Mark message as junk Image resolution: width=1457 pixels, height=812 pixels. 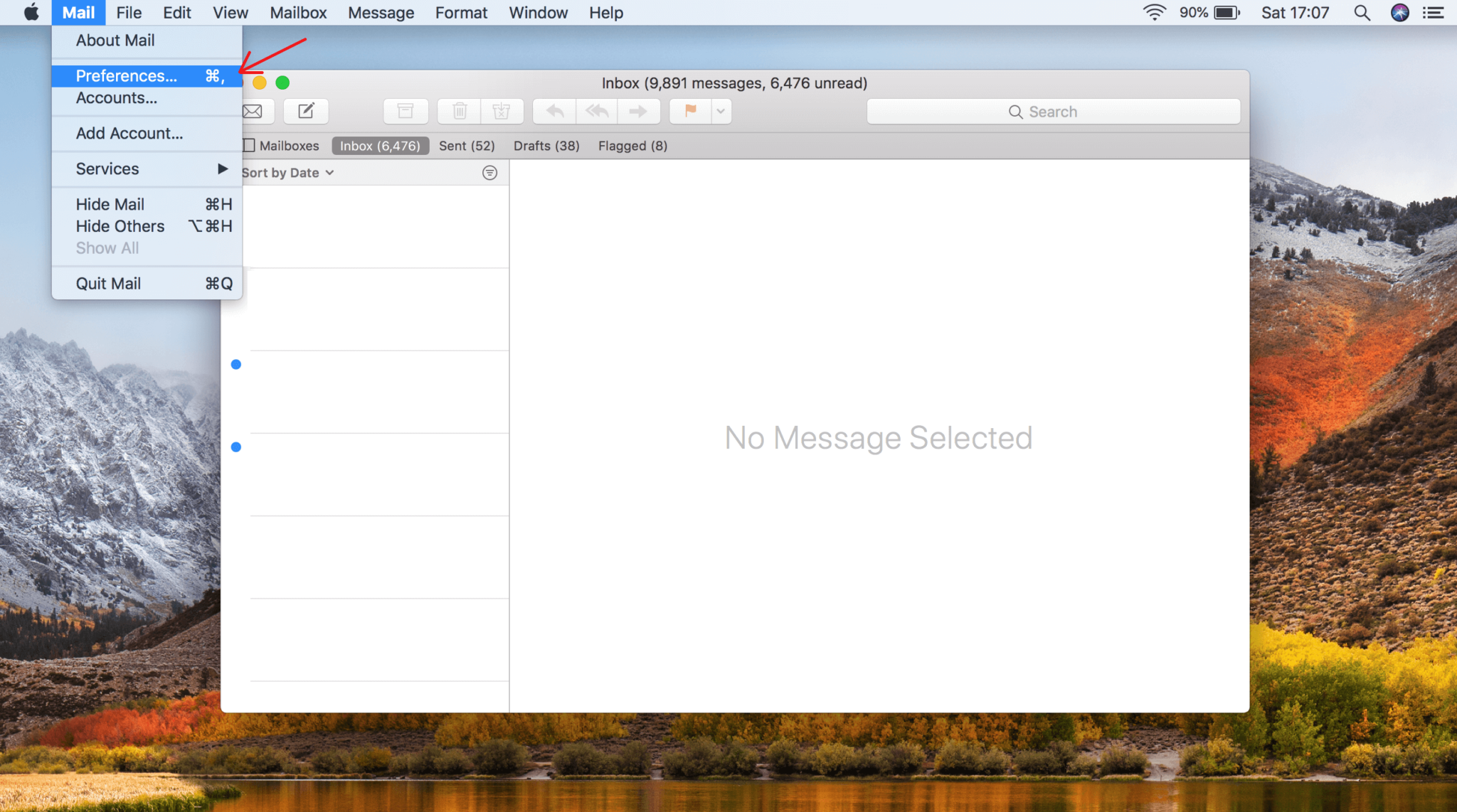click(x=502, y=111)
